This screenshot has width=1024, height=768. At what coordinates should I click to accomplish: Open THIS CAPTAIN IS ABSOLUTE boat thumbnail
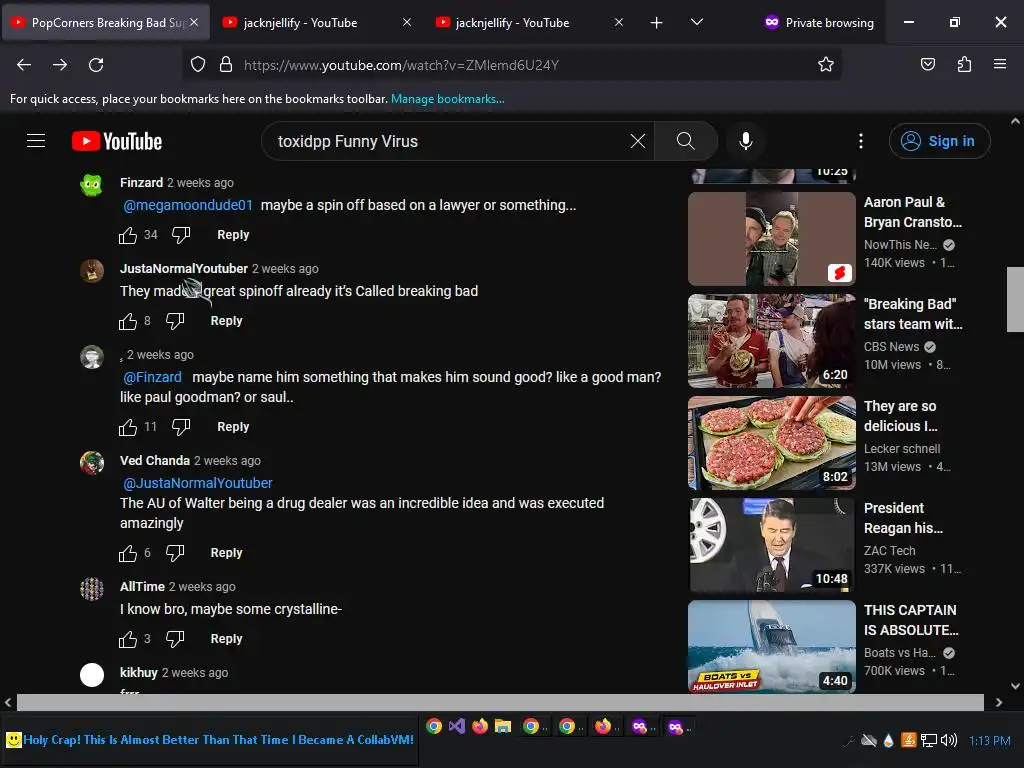771,647
